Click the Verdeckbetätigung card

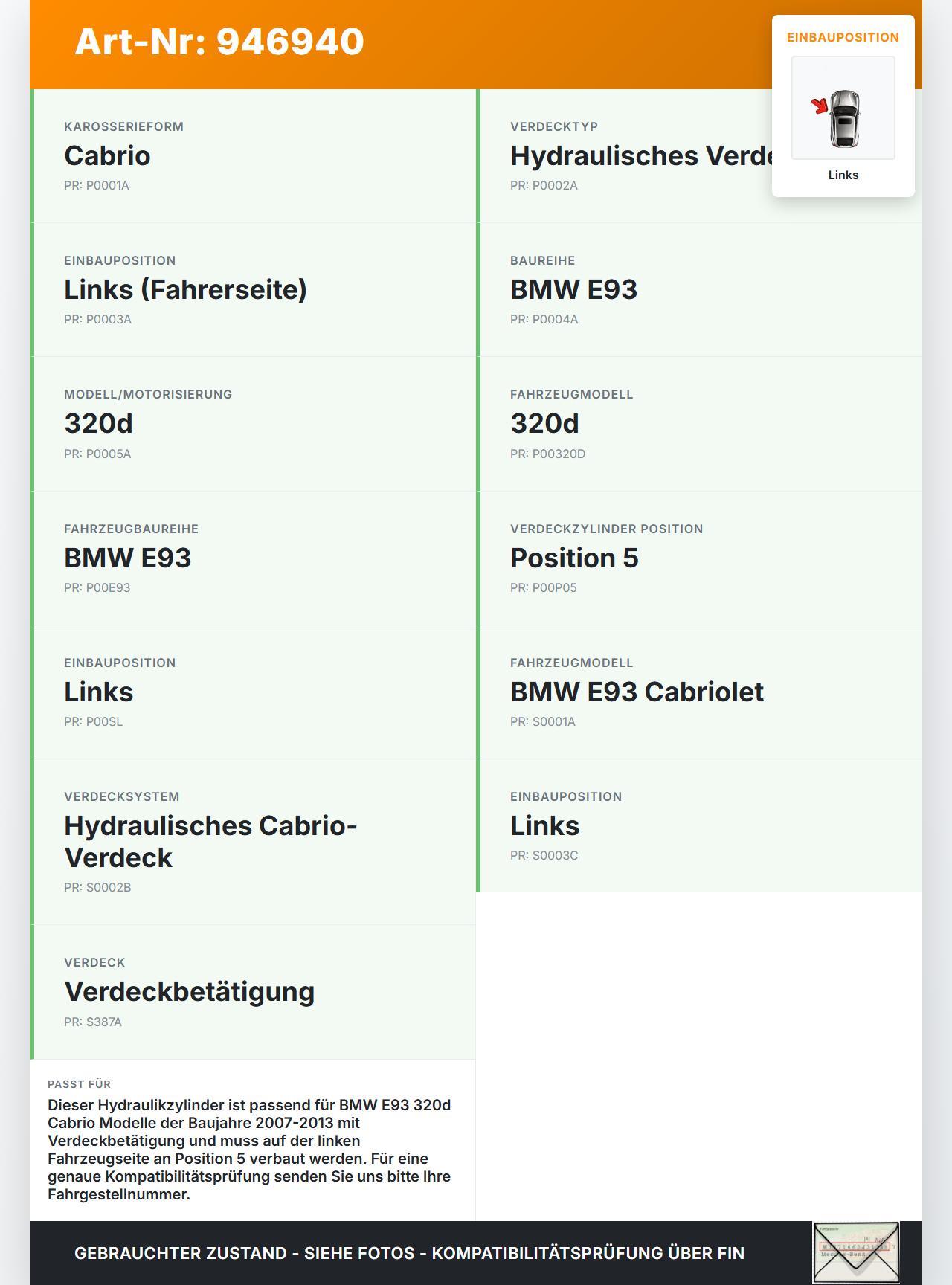pyautogui.click(x=253, y=992)
